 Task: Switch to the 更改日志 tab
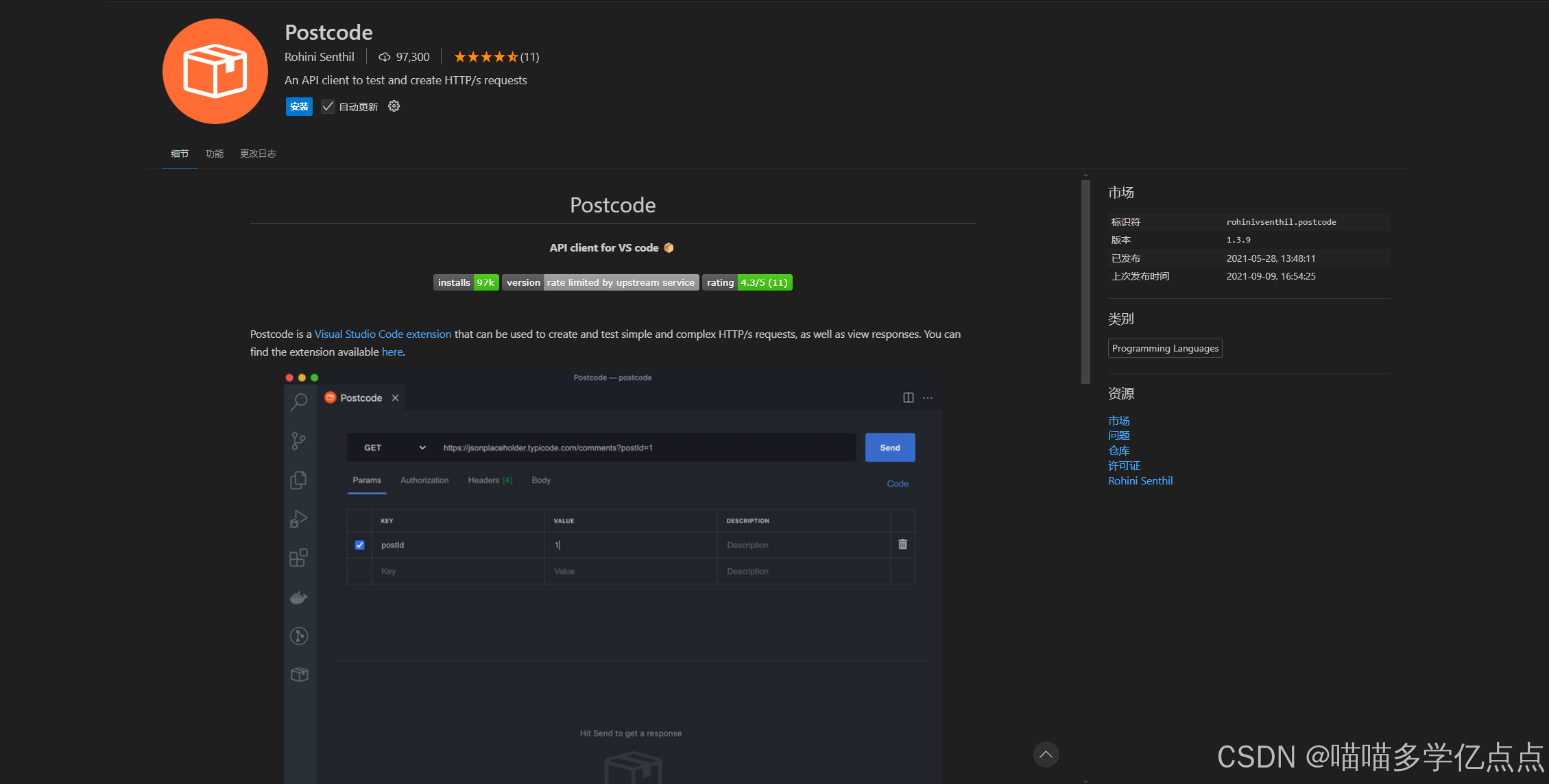click(258, 154)
